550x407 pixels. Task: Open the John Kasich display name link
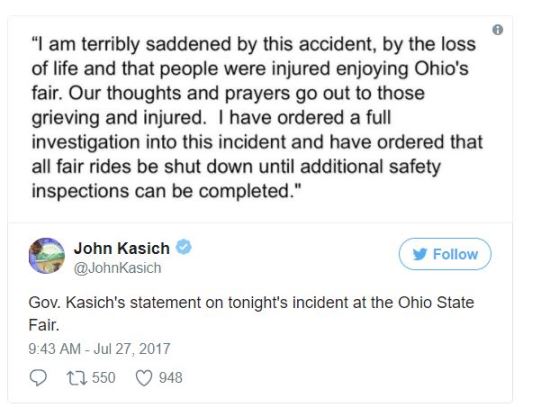(122, 248)
